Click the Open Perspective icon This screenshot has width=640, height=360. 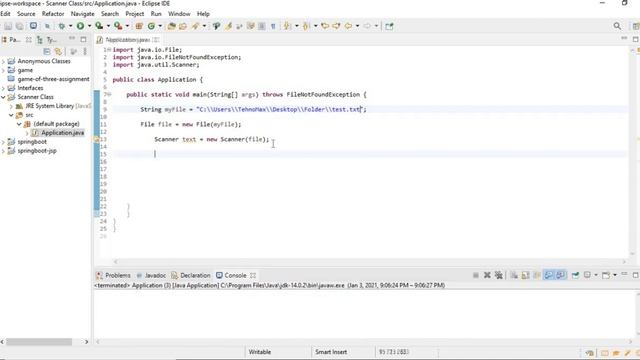pos(636,26)
